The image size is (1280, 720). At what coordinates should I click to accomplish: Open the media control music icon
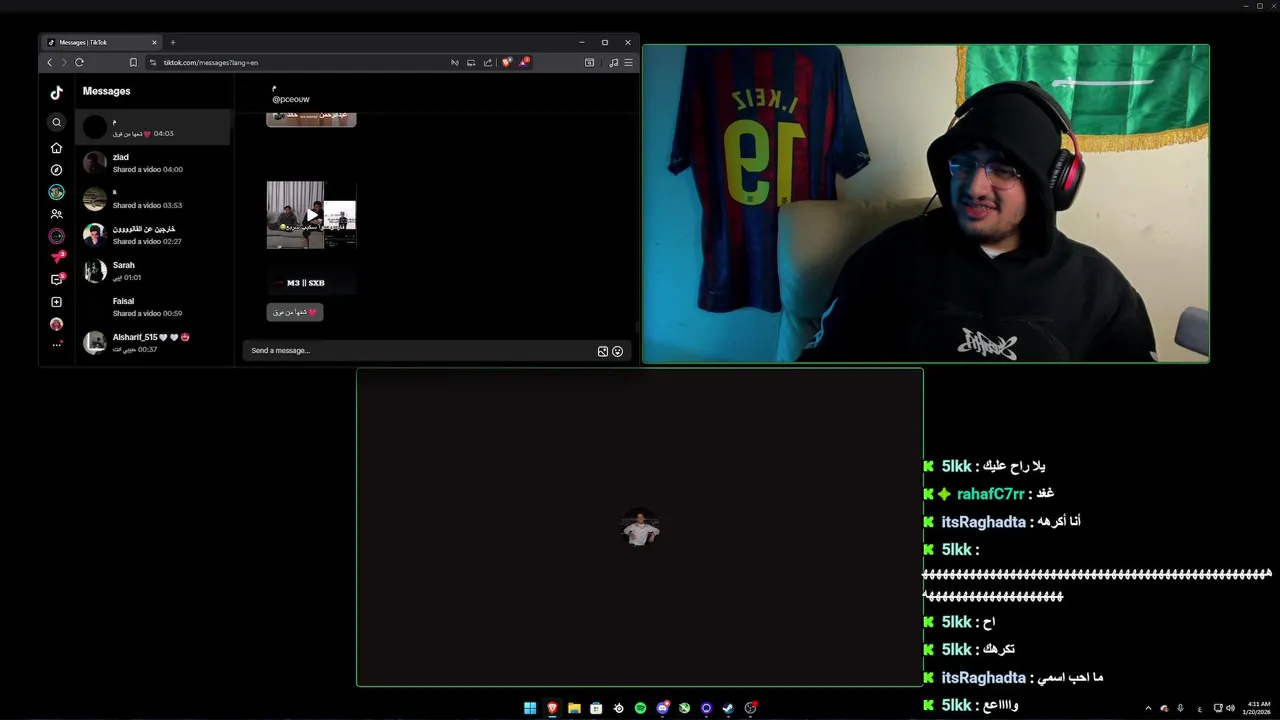coord(613,62)
